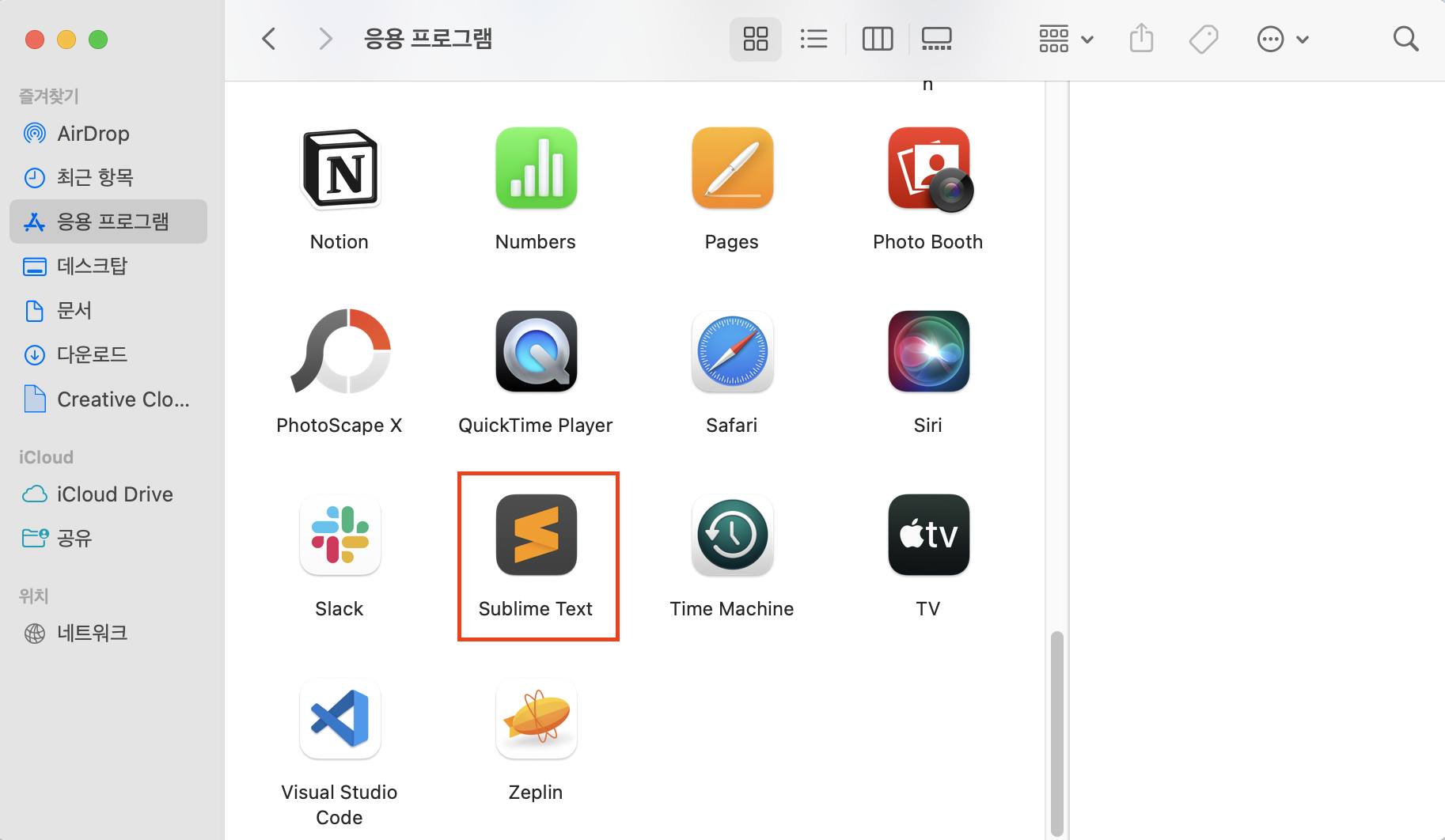The height and width of the screenshot is (840, 1445).
Task: Click the red close window button
Action: (x=35, y=39)
